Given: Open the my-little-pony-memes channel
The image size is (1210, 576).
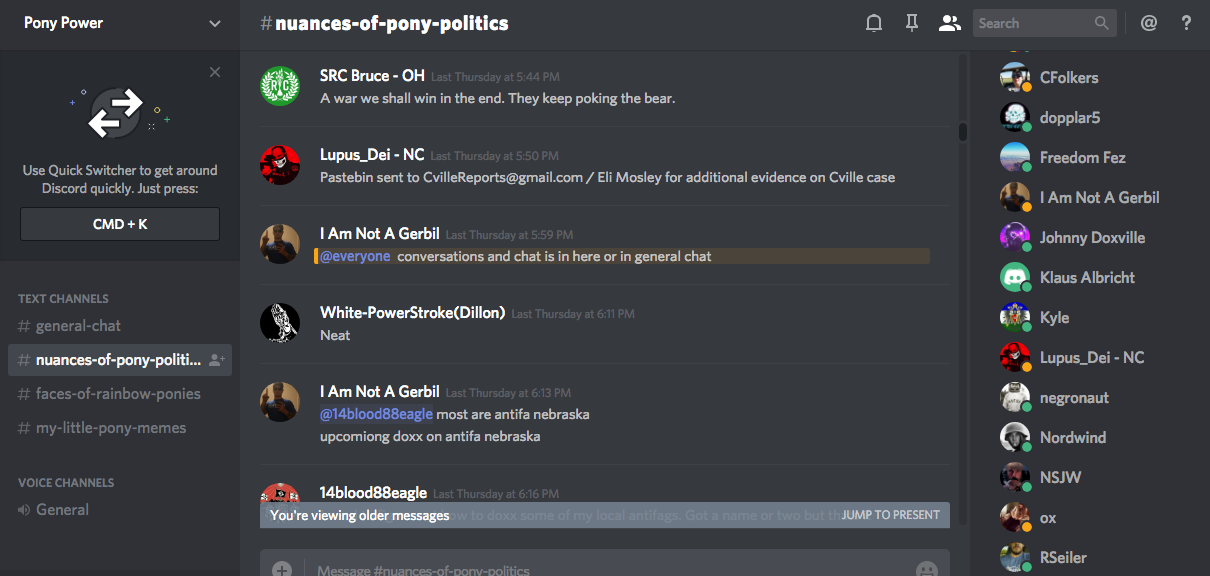Looking at the screenshot, I should pyautogui.click(x=110, y=428).
